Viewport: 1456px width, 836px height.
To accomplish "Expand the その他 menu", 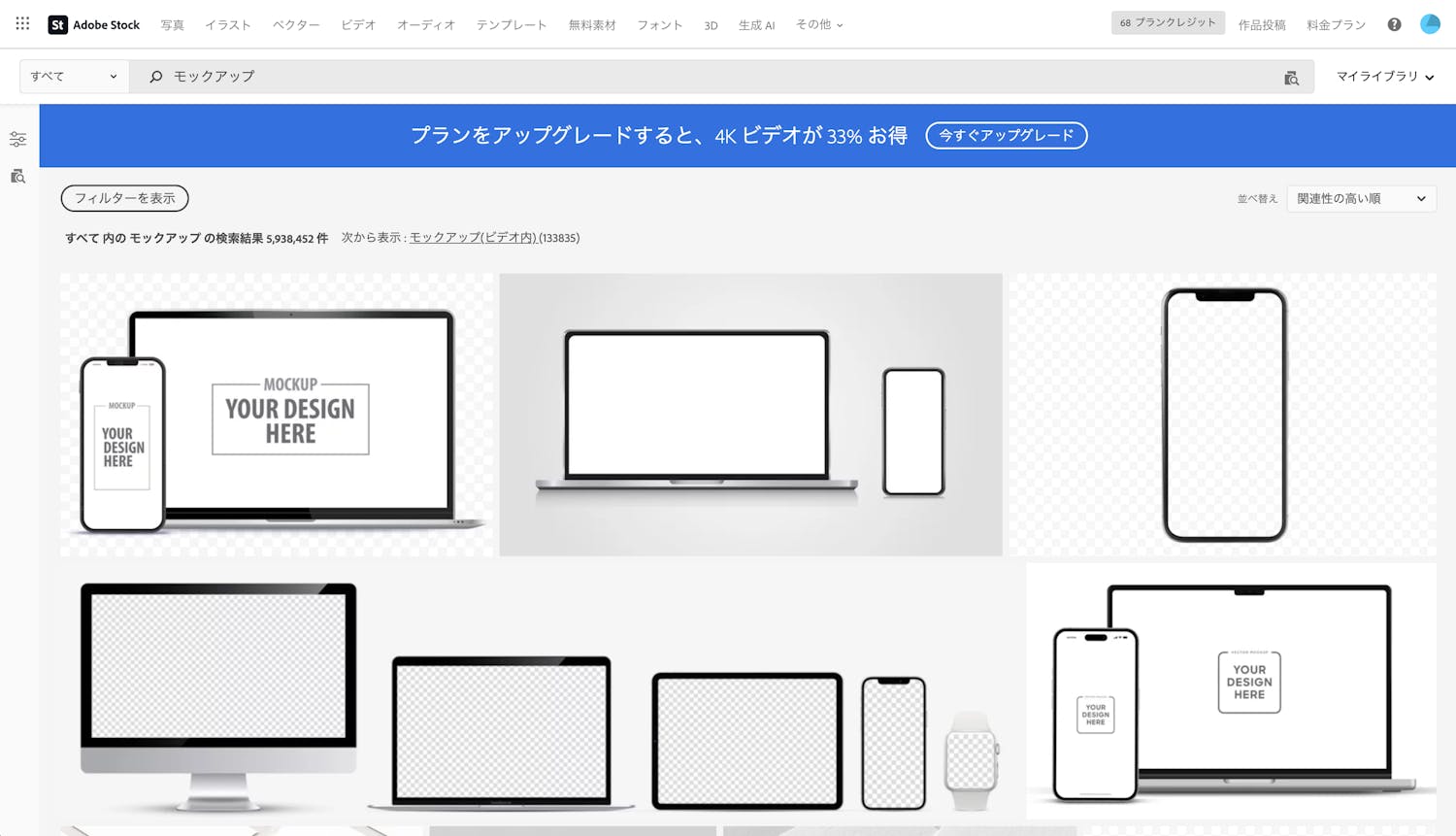I will (819, 24).
